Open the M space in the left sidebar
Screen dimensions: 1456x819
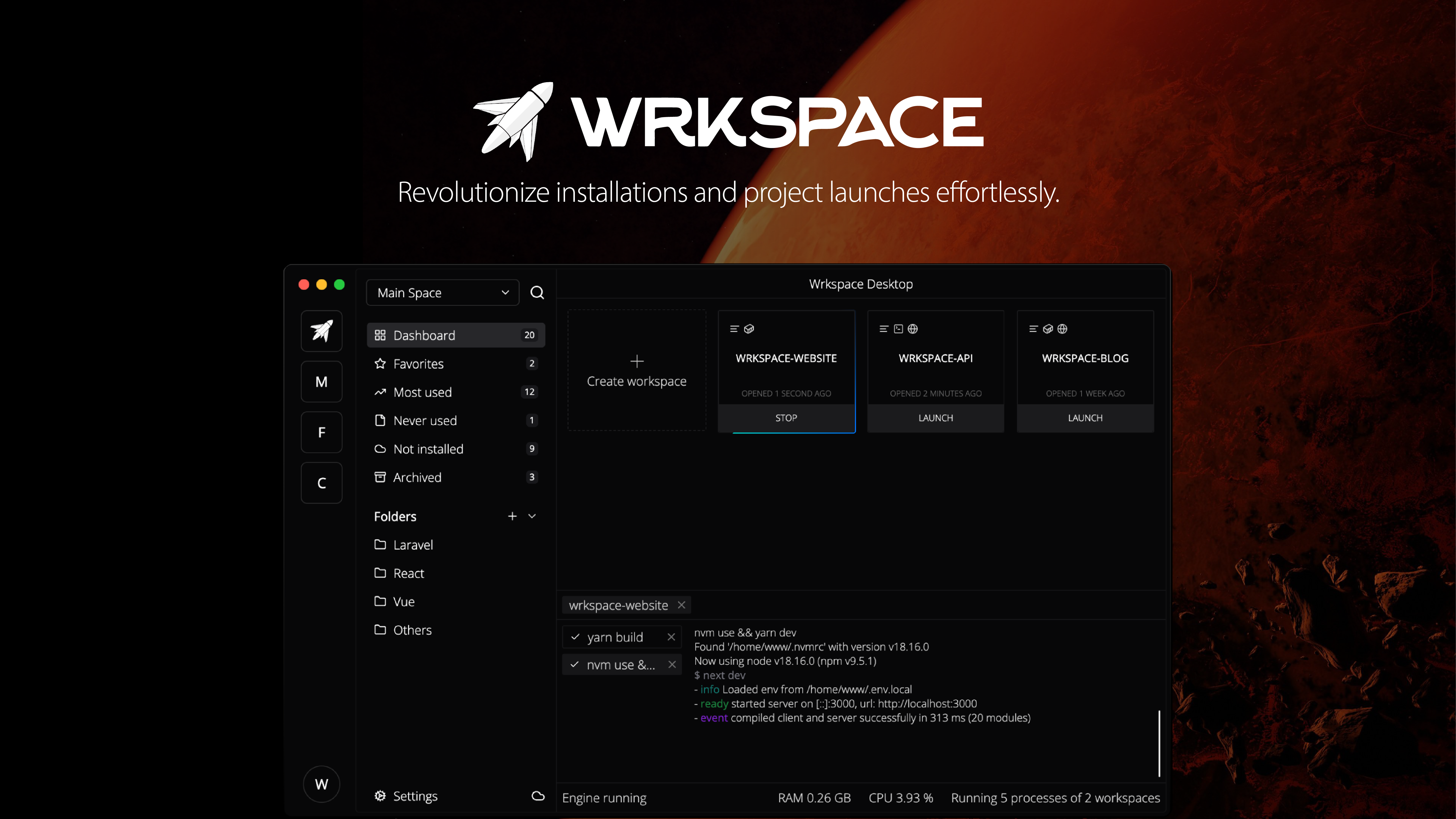(321, 382)
